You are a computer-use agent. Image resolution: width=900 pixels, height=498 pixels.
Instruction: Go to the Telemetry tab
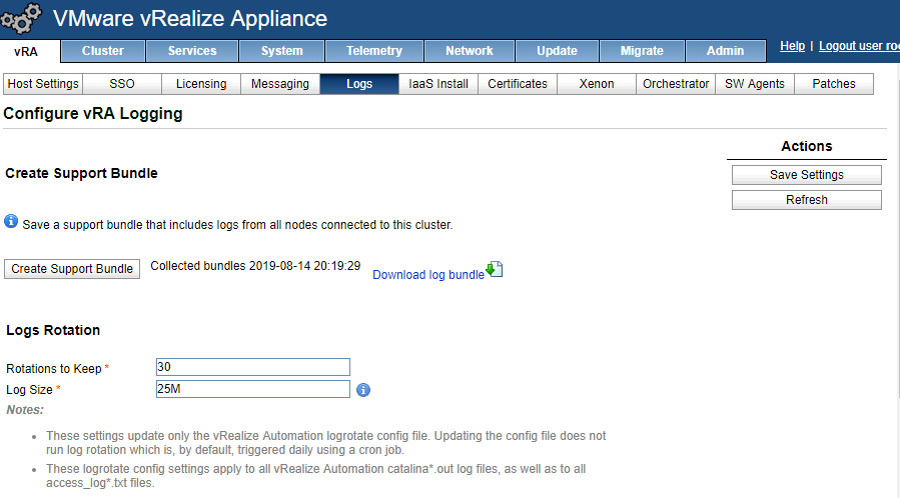[x=374, y=51]
